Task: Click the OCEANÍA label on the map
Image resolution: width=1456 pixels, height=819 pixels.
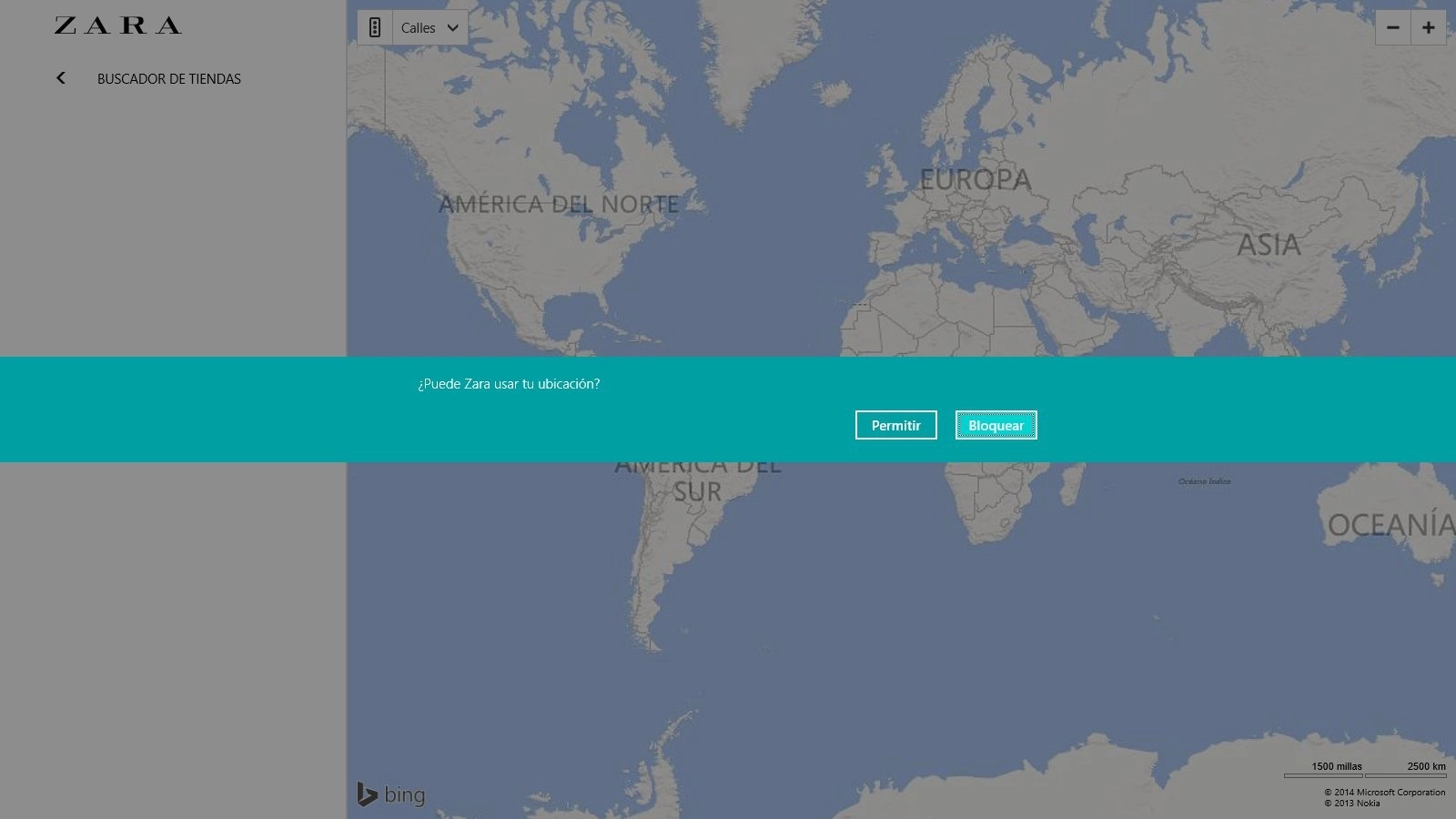Action: click(1390, 525)
